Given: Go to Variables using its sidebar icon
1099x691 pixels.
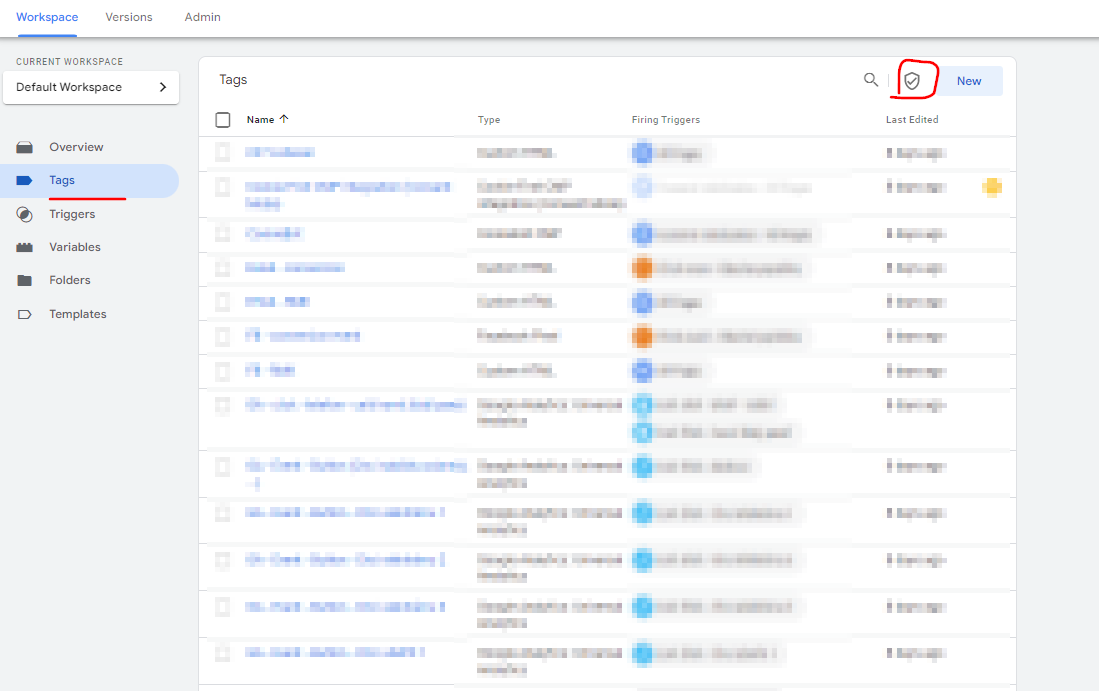Looking at the screenshot, I should (x=25, y=247).
